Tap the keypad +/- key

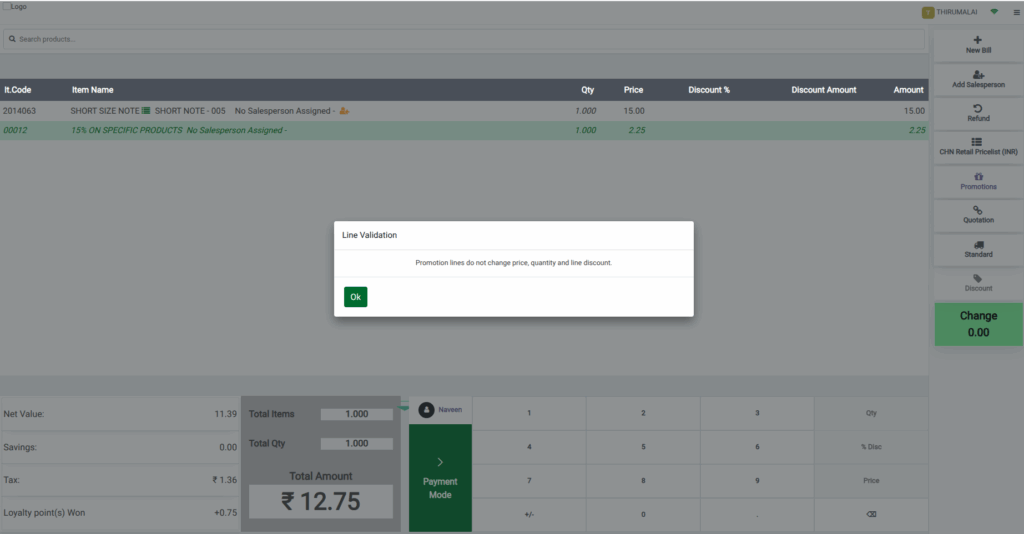coord(529,514)
